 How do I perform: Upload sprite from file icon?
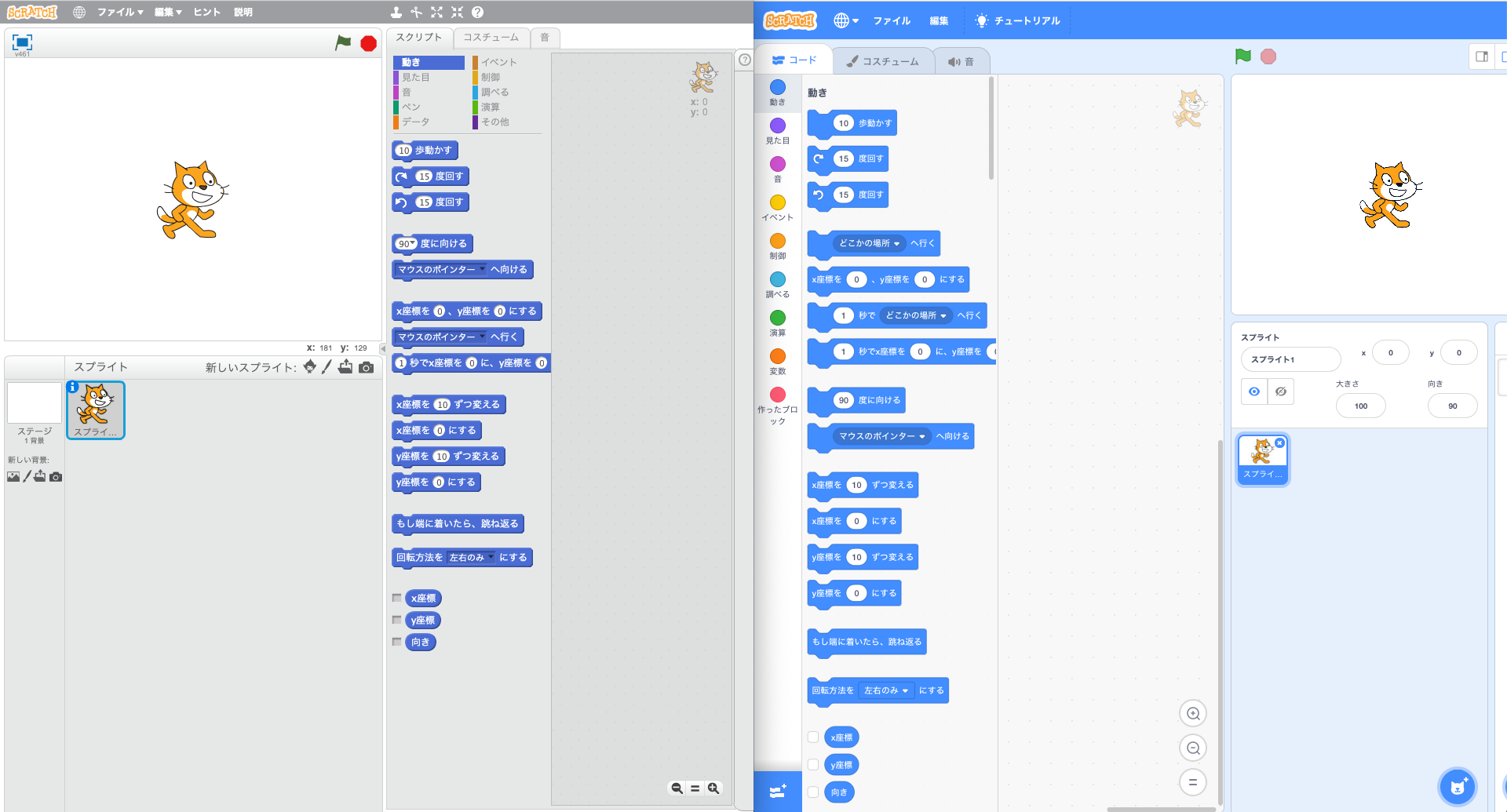345,366
